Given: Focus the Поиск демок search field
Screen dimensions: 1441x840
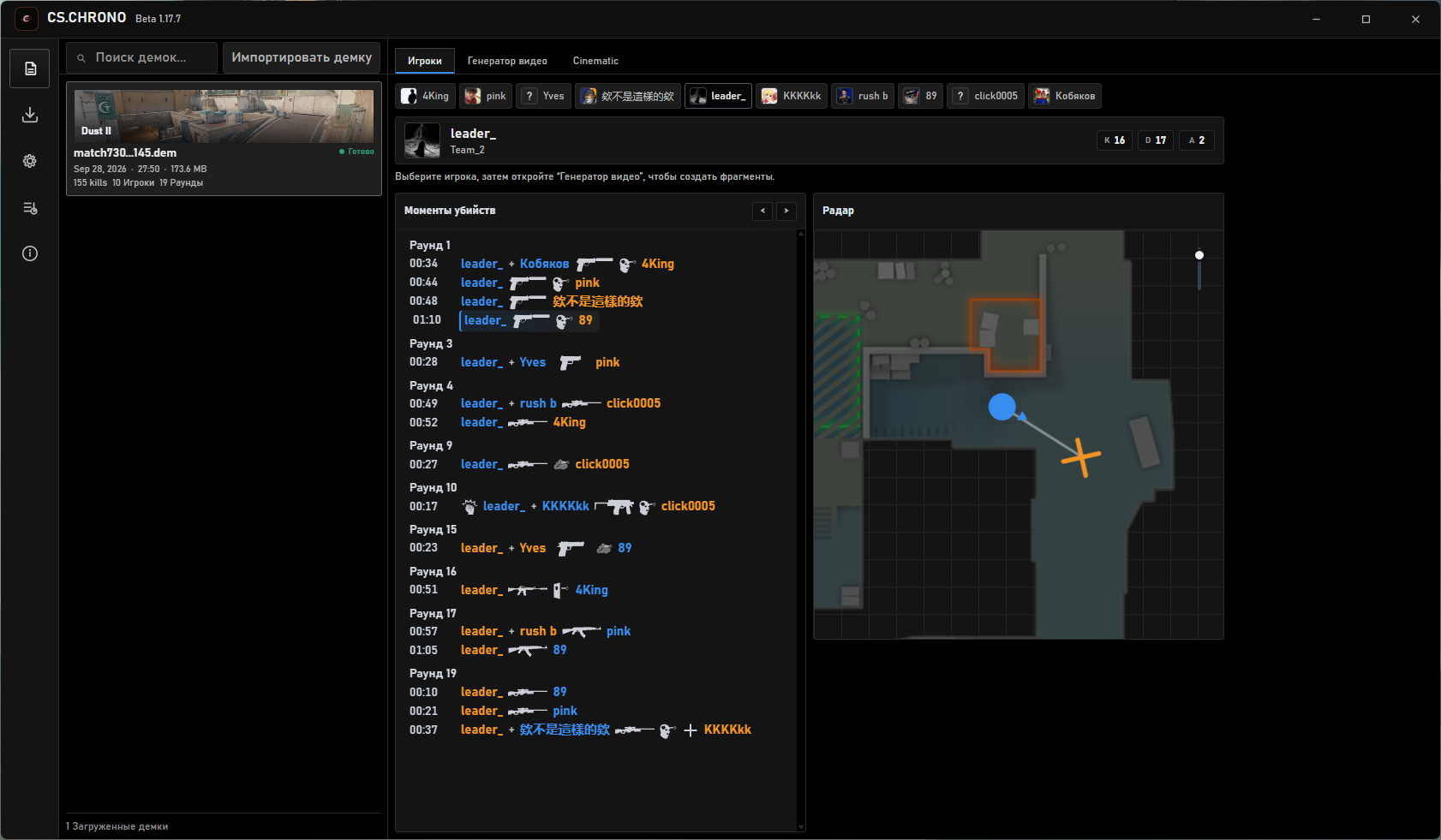Looking at the screenshot, I should [x=142, y=57].
